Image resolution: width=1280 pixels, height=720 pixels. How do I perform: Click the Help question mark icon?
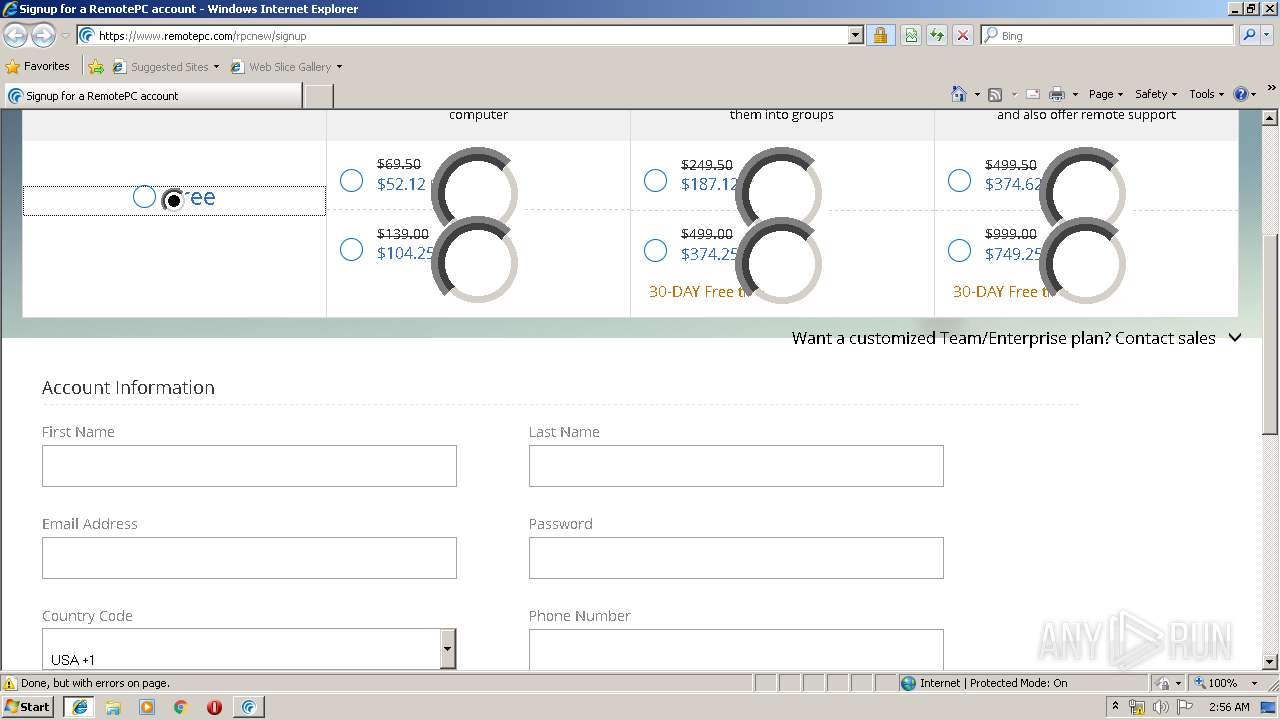tap(1241, 94)
